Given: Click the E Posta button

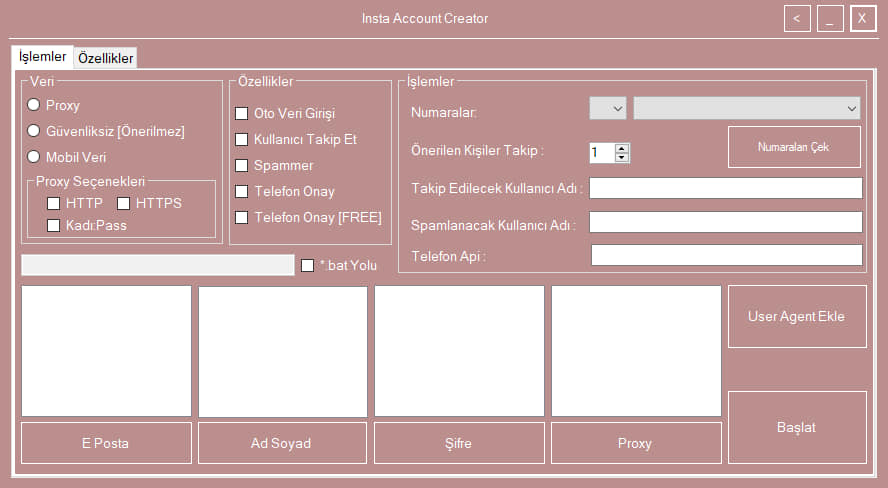Looking at the screenshot, I should [106, 443].
